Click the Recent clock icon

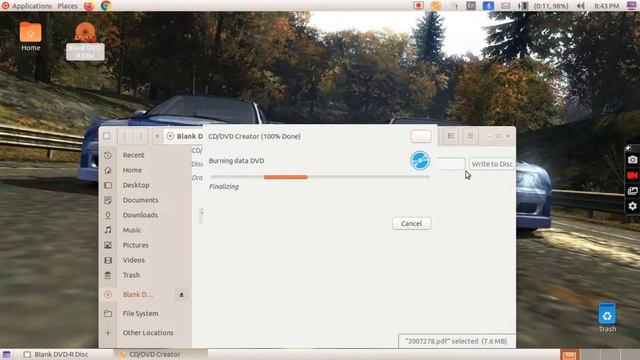[x=108, y=155]
